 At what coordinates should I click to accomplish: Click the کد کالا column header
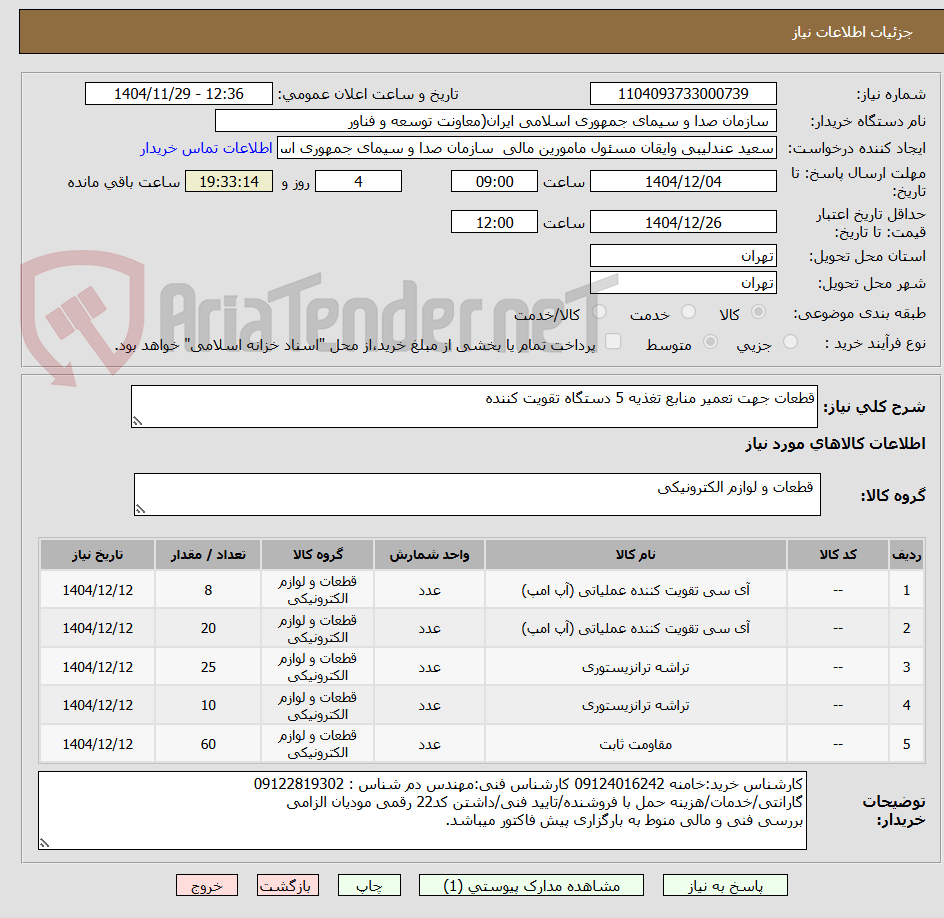pos(838,554)
